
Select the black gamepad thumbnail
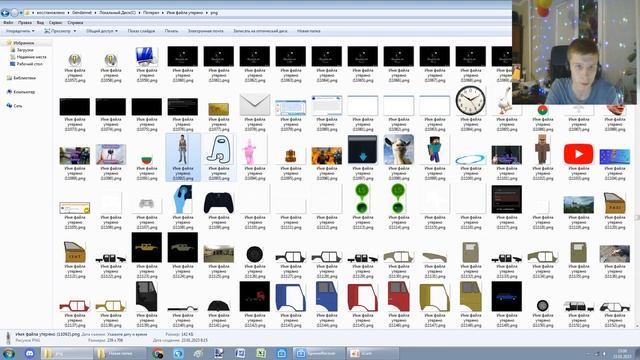[x=219, y=203]
